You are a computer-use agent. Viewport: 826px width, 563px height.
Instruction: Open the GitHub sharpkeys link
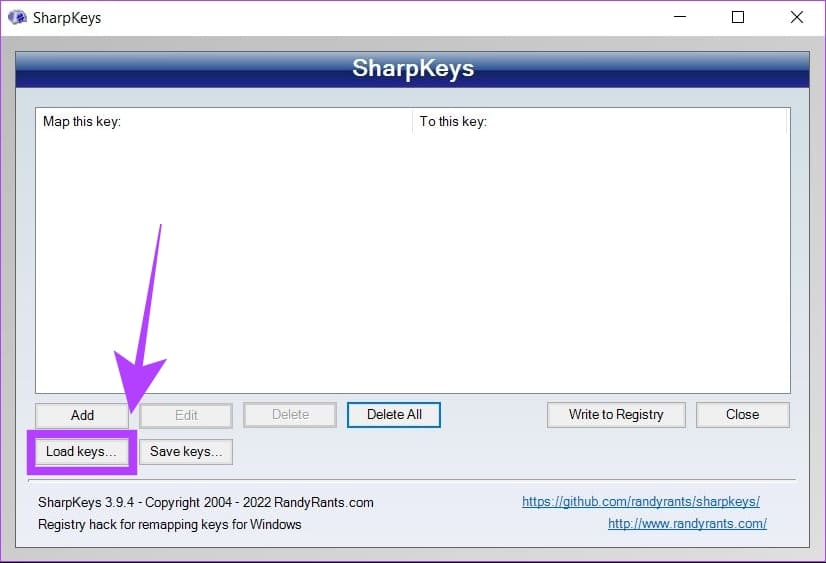click(641, 501)
